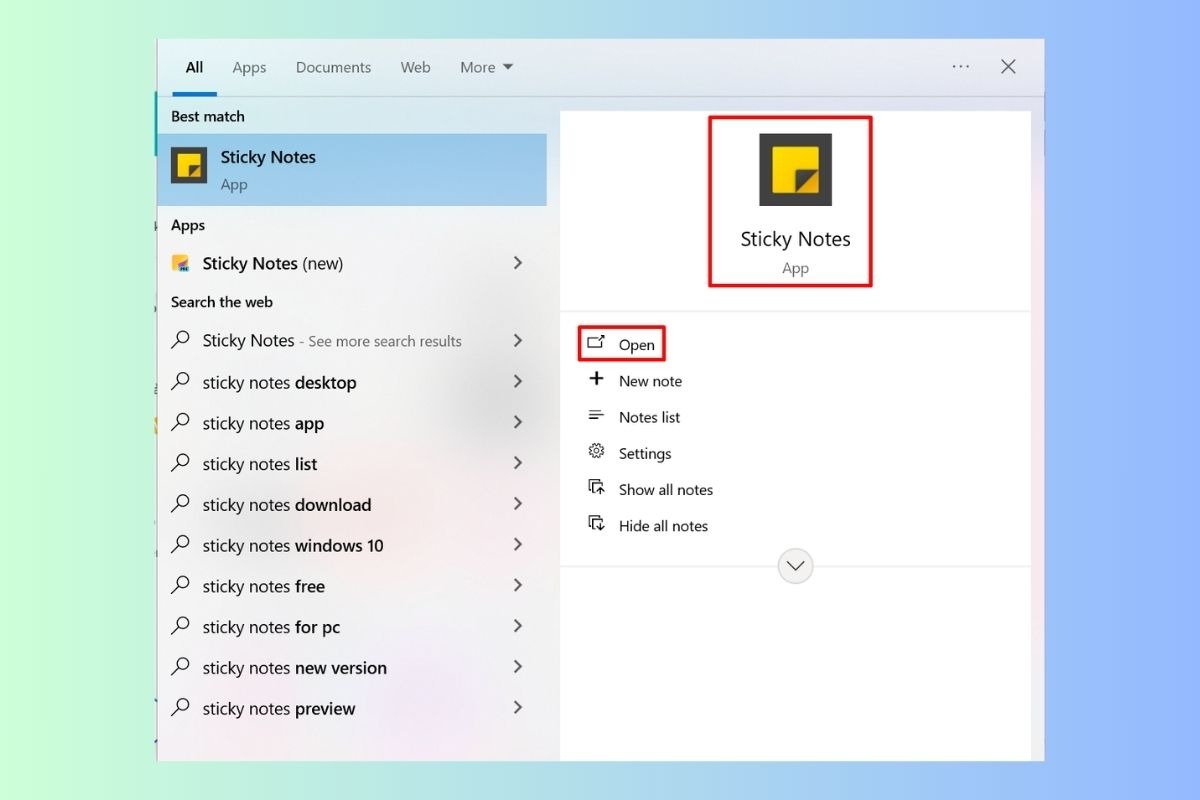The height and width of the screenshot is (800, 1200).
Task: Click the Hide all notes icon
Action: click(596, 524)
